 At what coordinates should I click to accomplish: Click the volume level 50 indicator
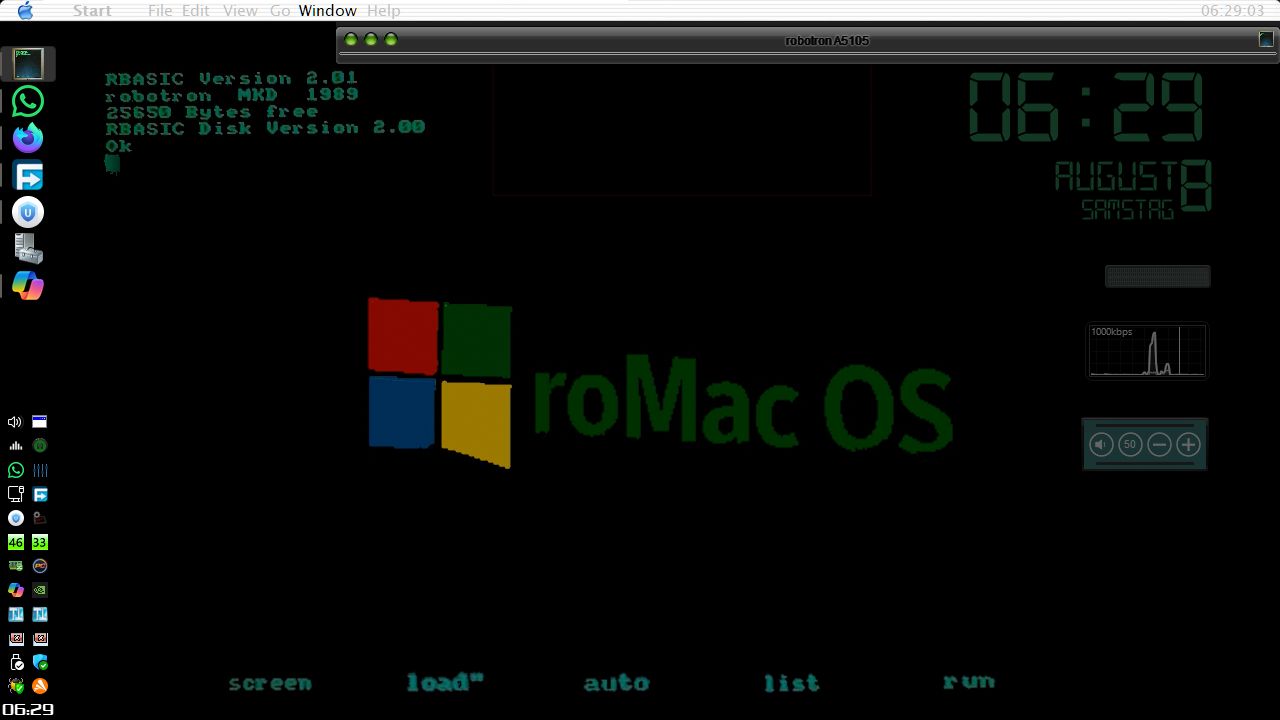(1130, 445)
